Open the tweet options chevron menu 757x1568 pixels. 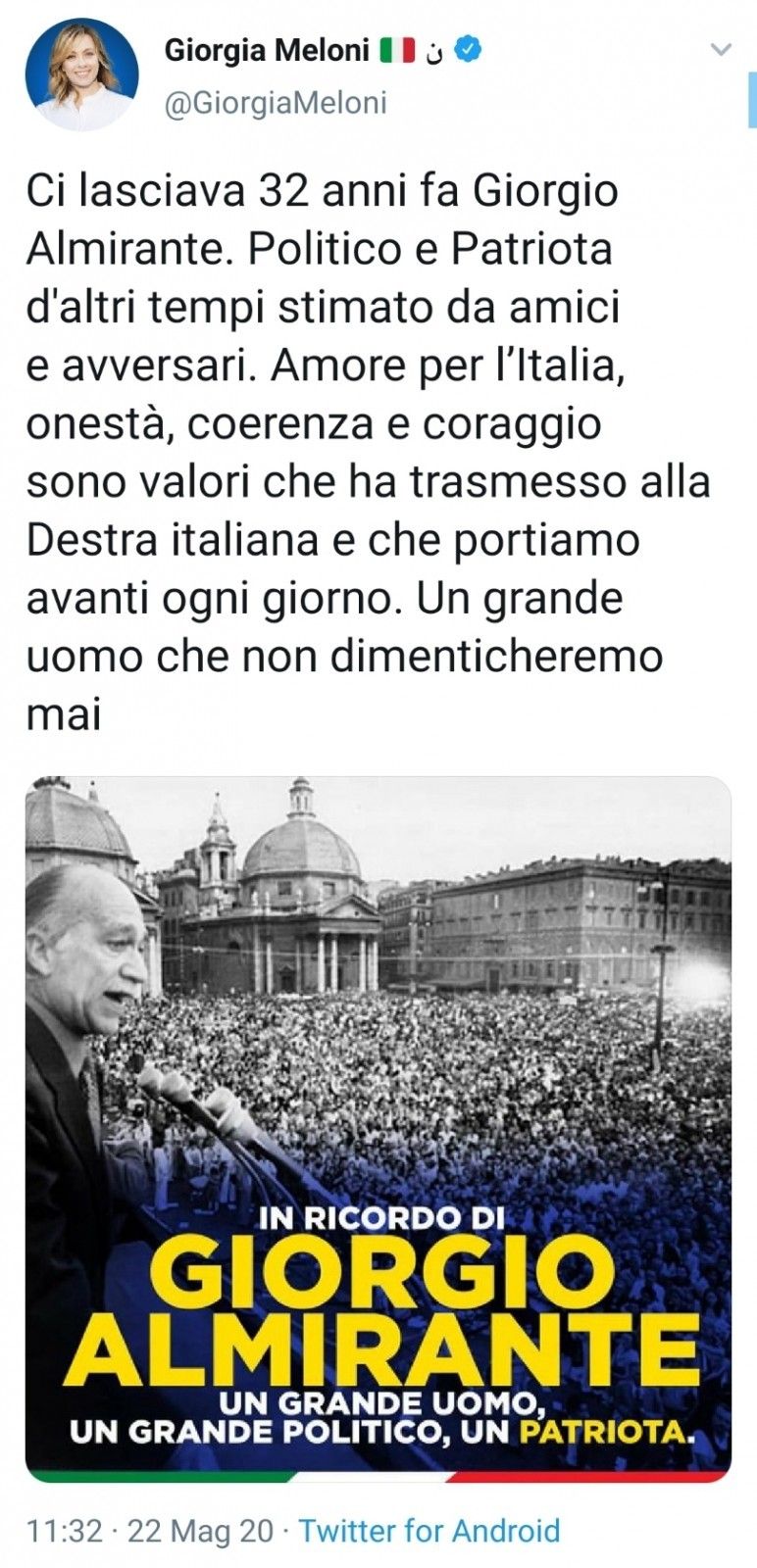pyautogui.click(x=721, y=49)
